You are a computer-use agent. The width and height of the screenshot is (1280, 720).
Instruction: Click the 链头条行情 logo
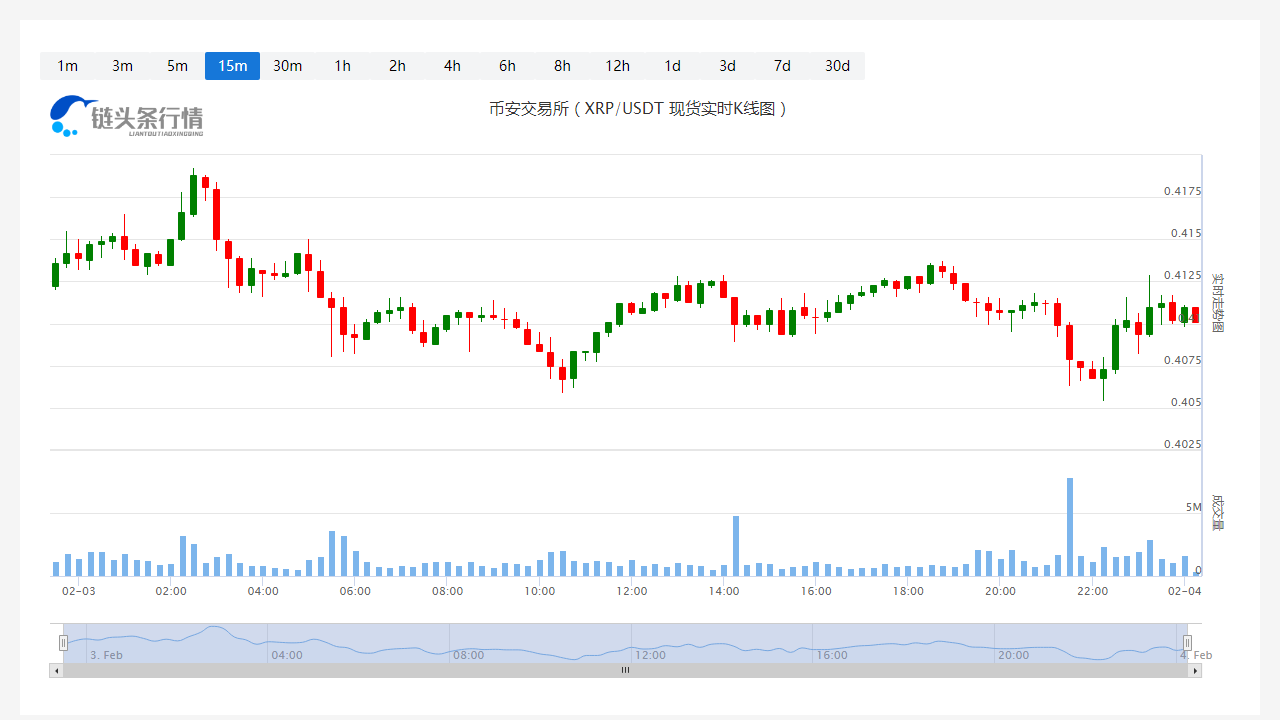(x=126, y=116)
